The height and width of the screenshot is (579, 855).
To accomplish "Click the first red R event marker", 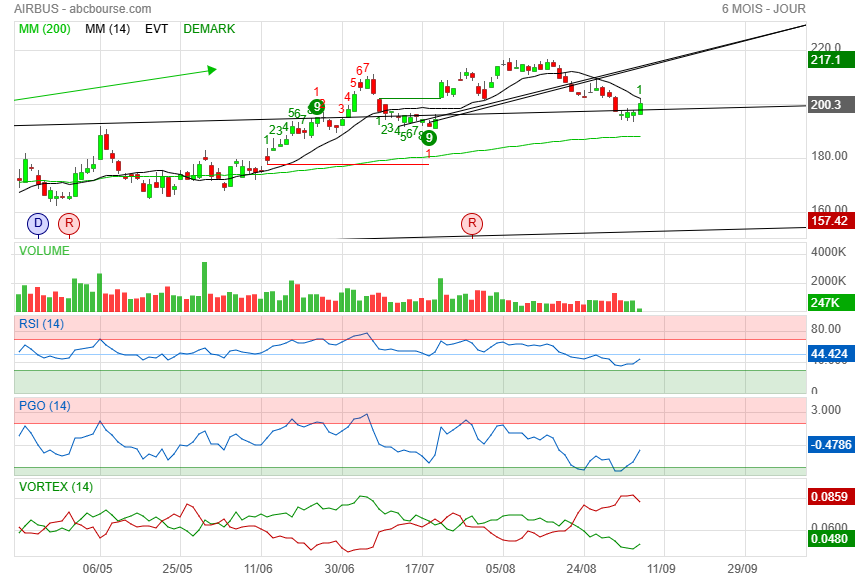I will (69, 223).
